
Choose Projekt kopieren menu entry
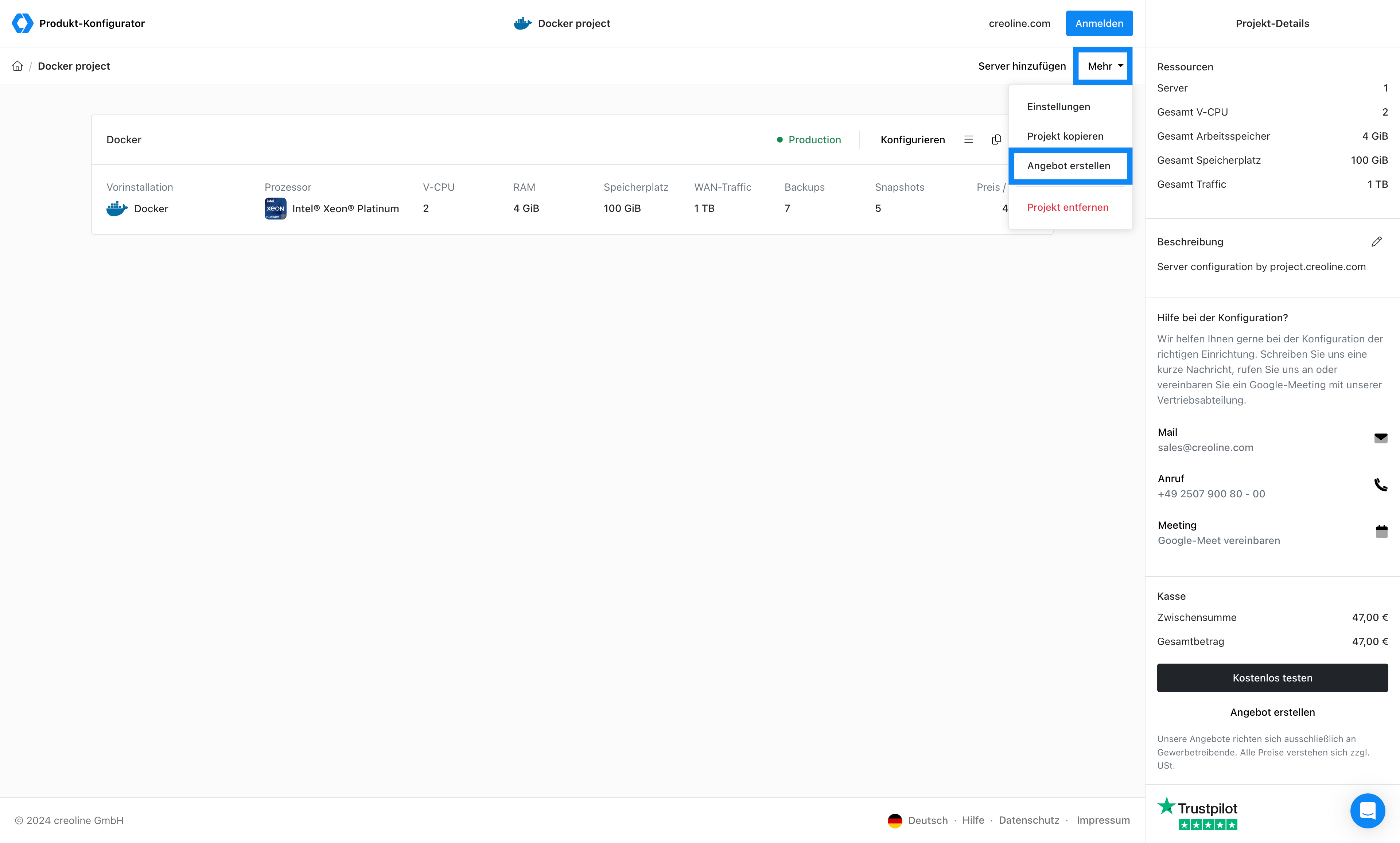pos(1065,136)
